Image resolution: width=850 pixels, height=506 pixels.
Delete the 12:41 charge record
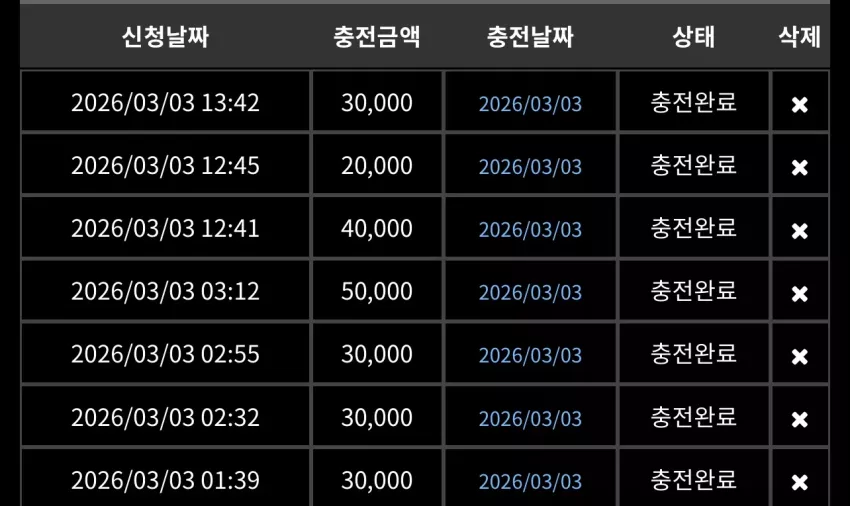800,230
